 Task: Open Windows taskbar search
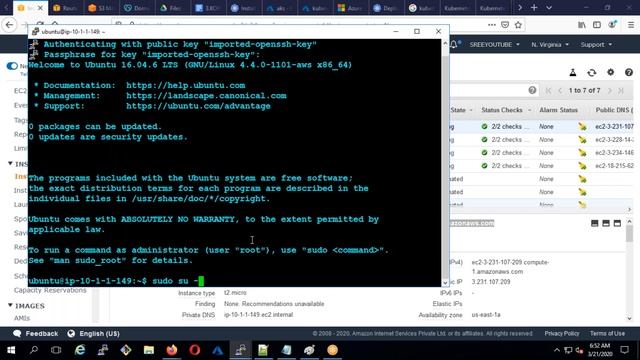click(x=34, y=350)
